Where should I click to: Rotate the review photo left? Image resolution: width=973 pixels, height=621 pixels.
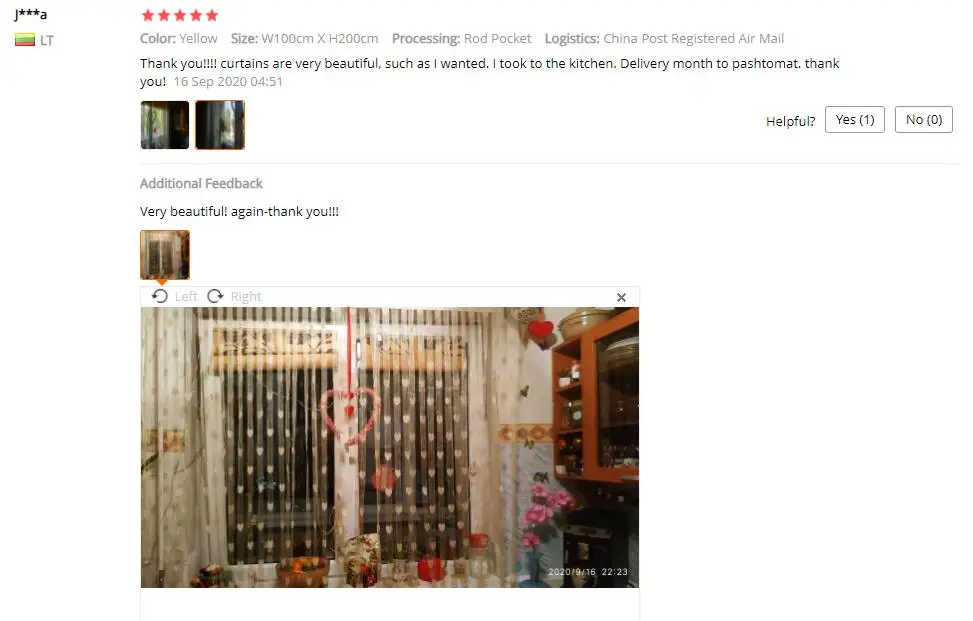159,297
